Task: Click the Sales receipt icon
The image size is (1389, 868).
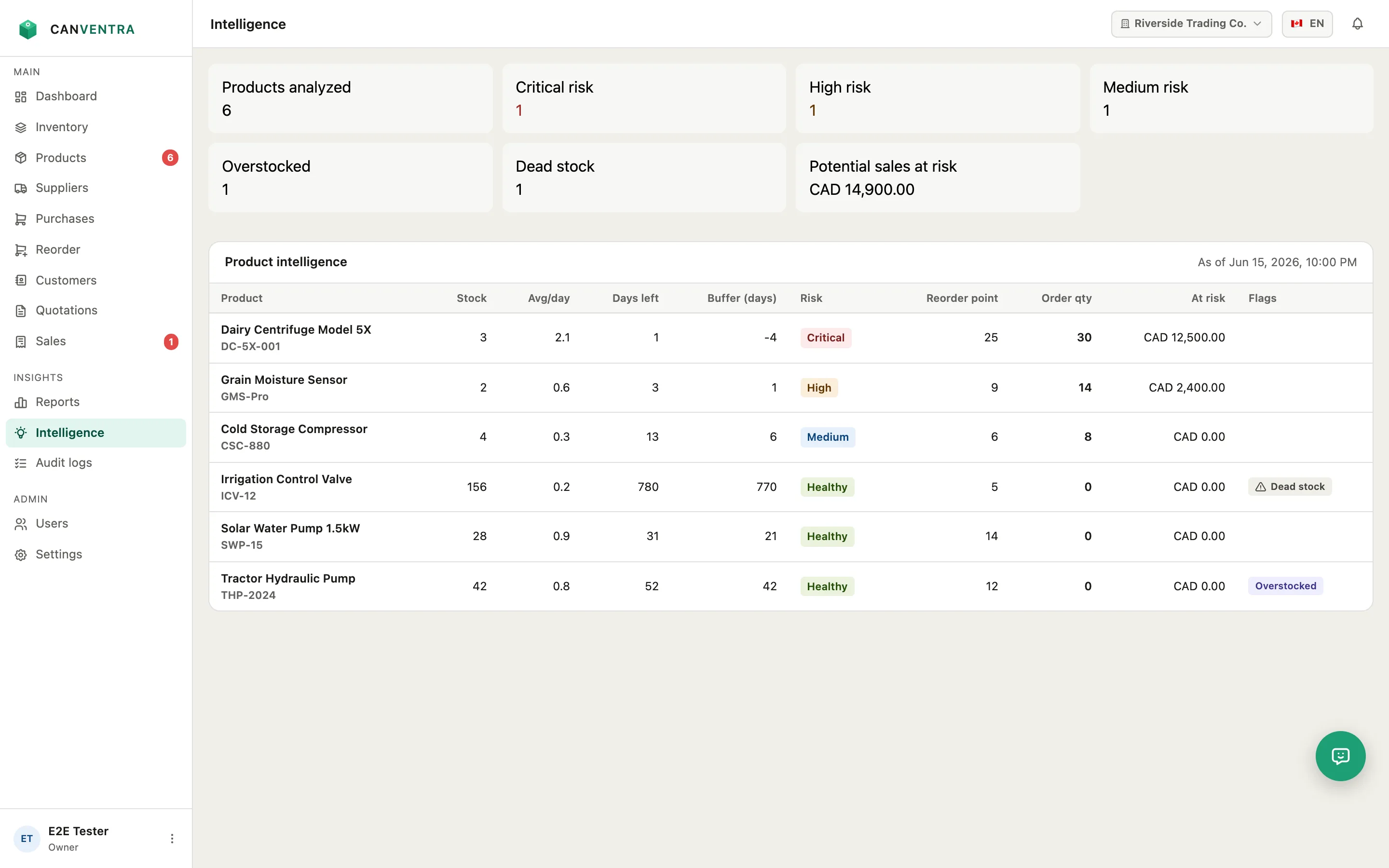Action: (21, 341)
